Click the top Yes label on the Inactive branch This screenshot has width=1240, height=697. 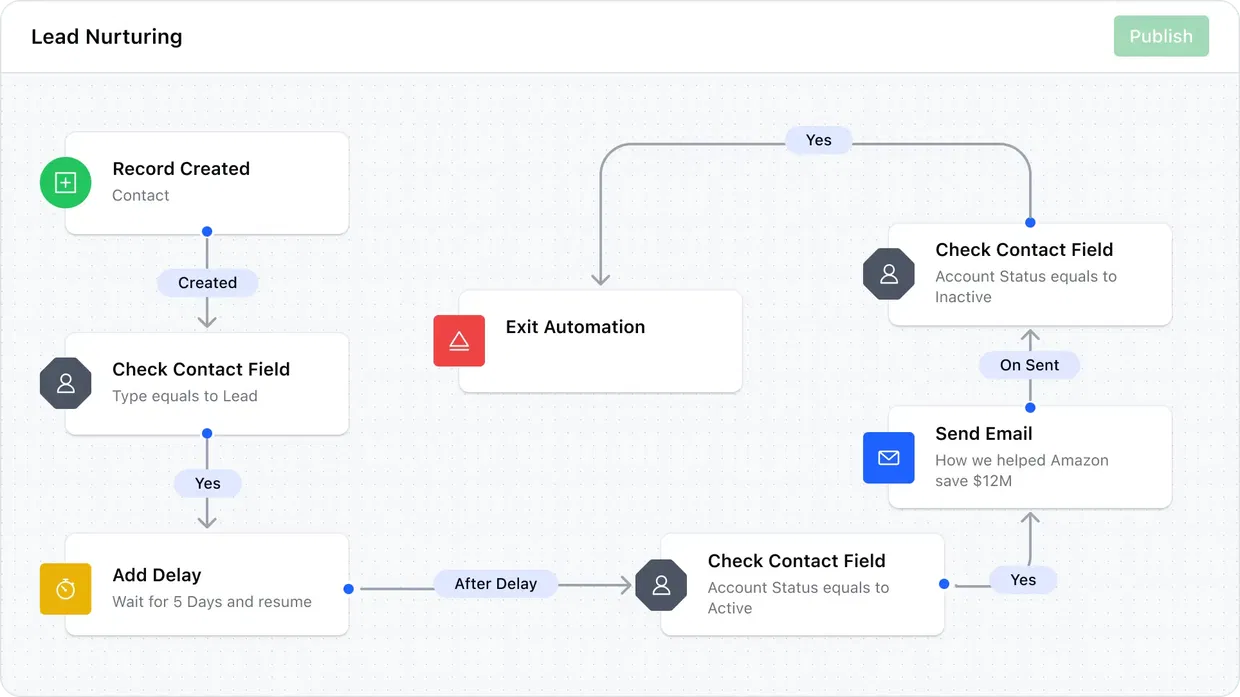point(819,140)
